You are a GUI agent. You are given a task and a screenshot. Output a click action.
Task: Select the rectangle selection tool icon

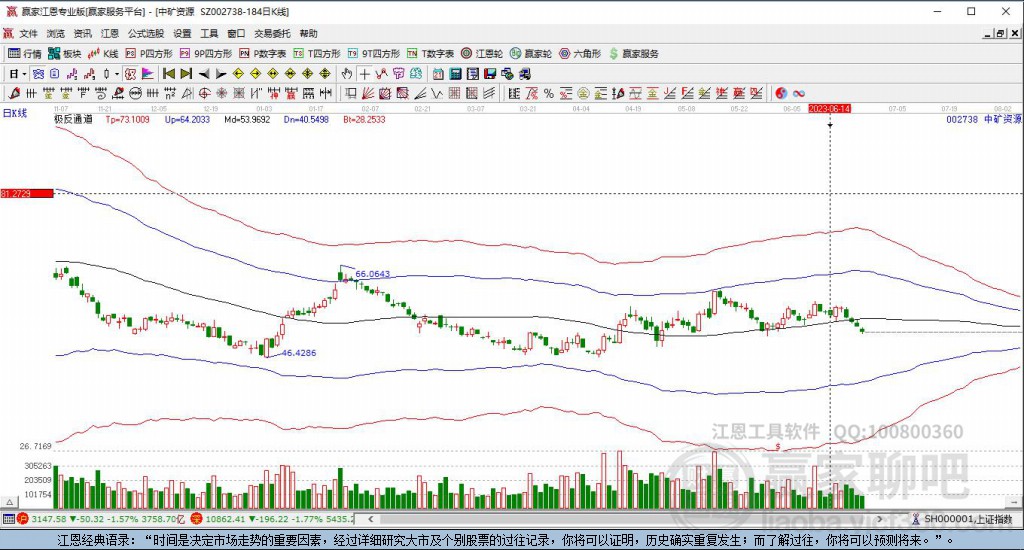(x=351, y=93)
